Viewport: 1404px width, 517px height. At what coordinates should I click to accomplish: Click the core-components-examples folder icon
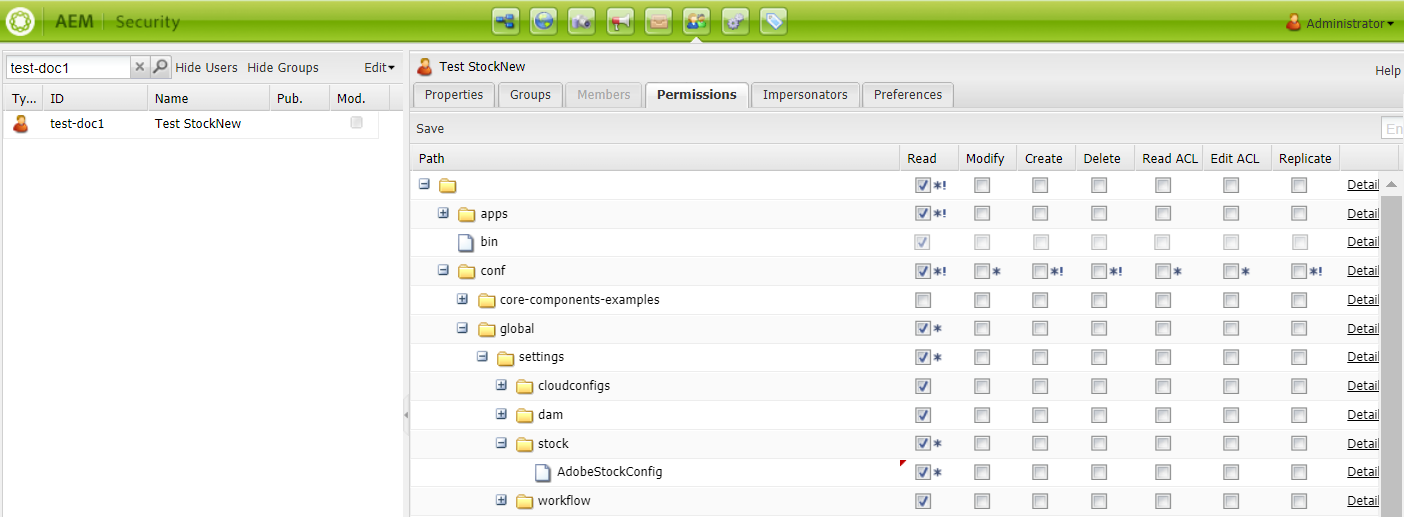pyautogui.click(x=487, y=300)
